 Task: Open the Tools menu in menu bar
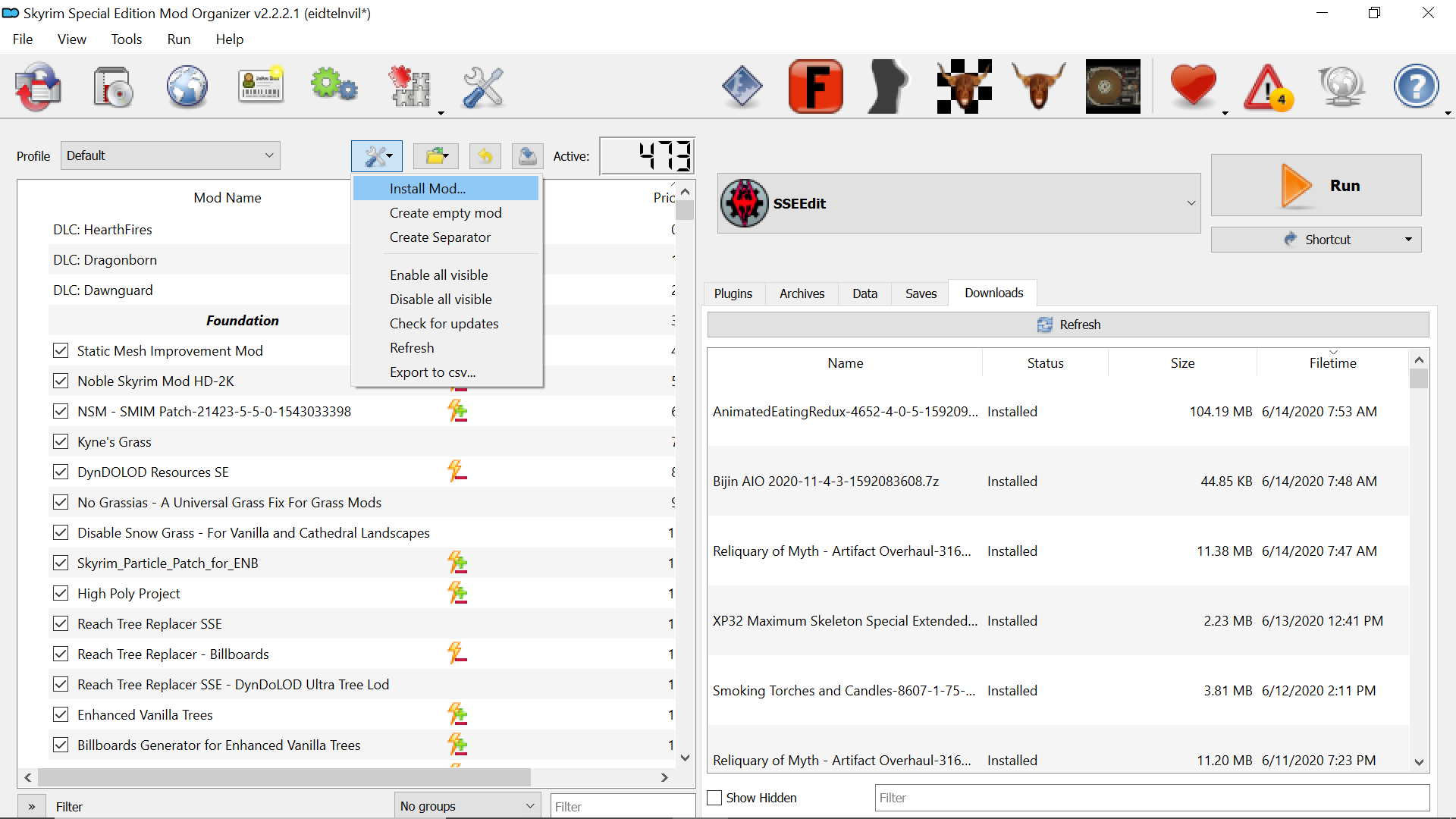(x=126, y=39)
